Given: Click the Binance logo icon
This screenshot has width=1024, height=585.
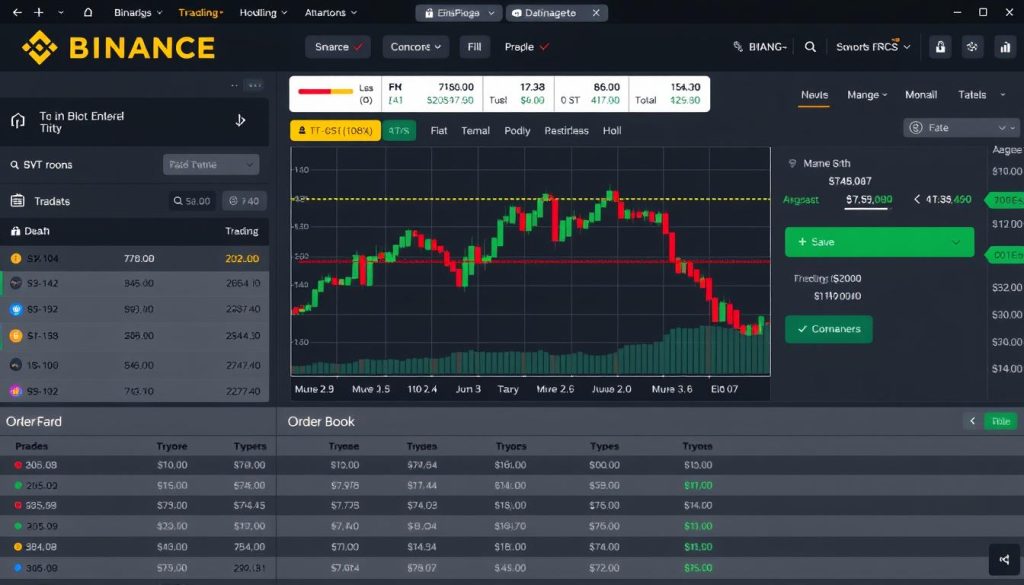Looking at the screenshot, I should [x=39, y=47].
